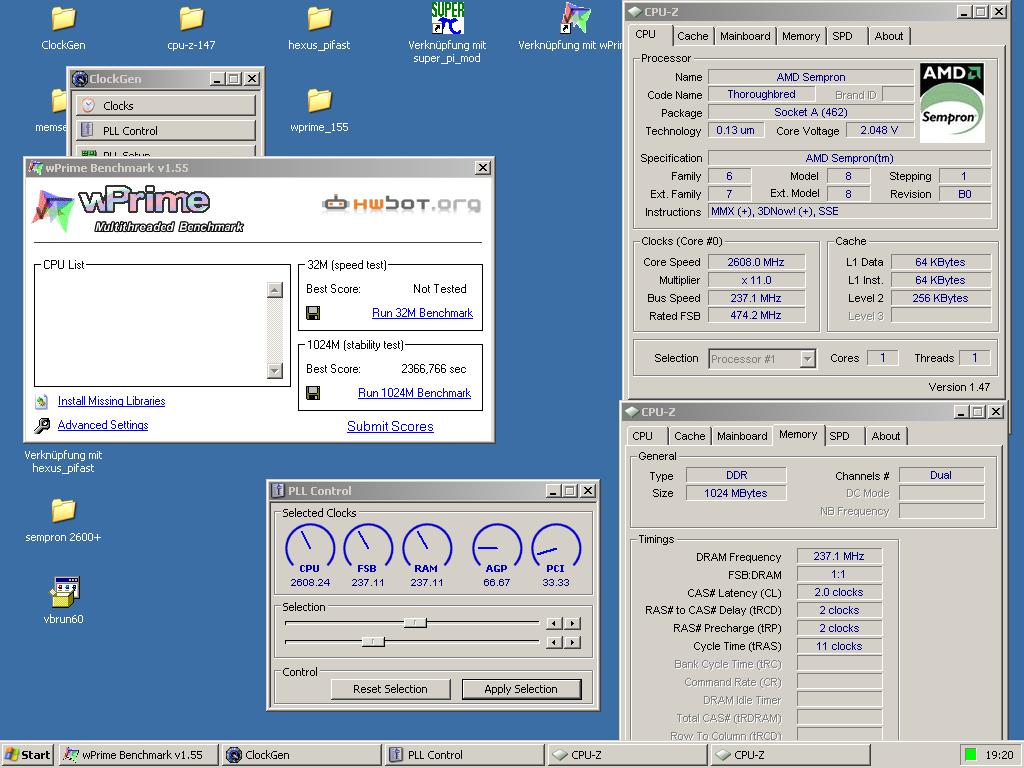The height and width of the screenshot is (768, 1024).
Task: Click the floppy save icon under 1024M test
Action: click(313, 393)
